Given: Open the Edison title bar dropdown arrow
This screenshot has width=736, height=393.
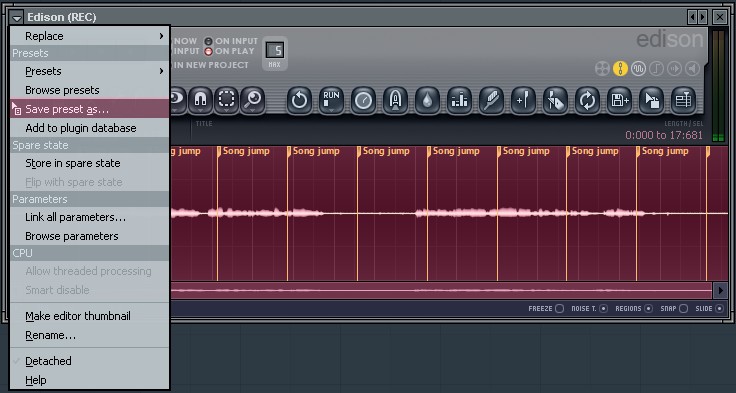Looking at the screenshot, I should pyautogui.click(x=17, y=18).
